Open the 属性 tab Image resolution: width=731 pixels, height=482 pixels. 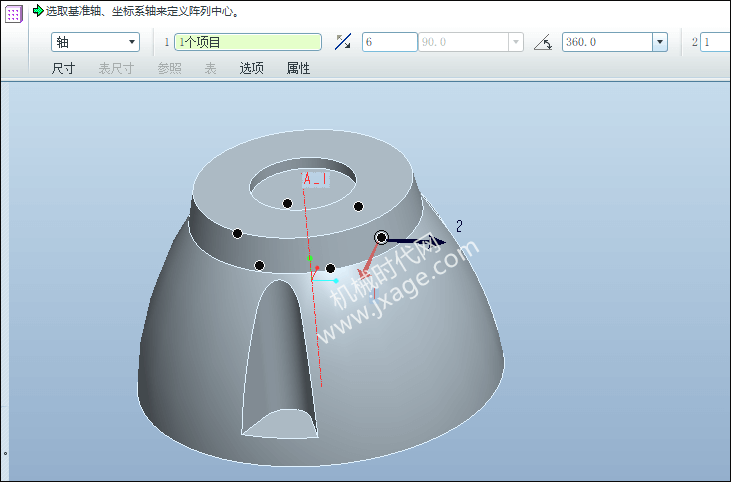pyautogui.click(x=298, y=69)
